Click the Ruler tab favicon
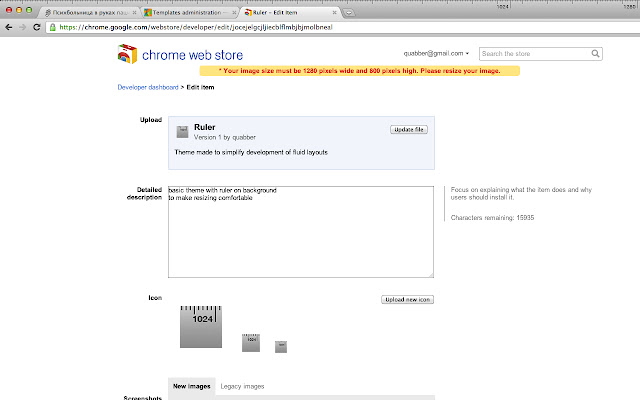This screenshot has height=400, width=640. click(248, 13)
